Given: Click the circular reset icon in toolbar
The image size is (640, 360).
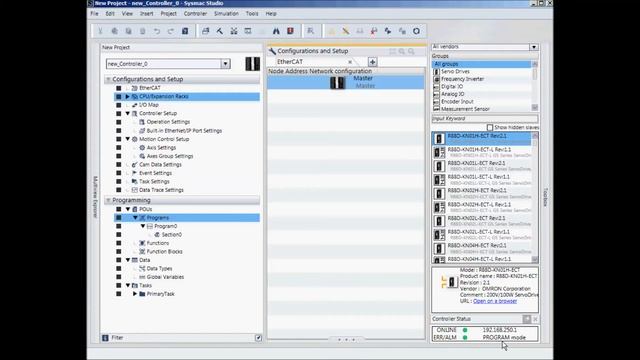Looking at the screenshot, I should [416, 31].
